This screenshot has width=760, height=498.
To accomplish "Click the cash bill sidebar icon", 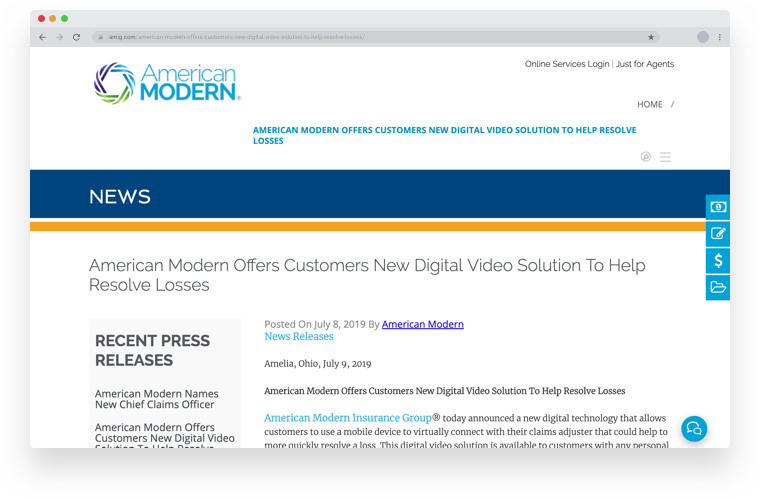I will 718,207.
